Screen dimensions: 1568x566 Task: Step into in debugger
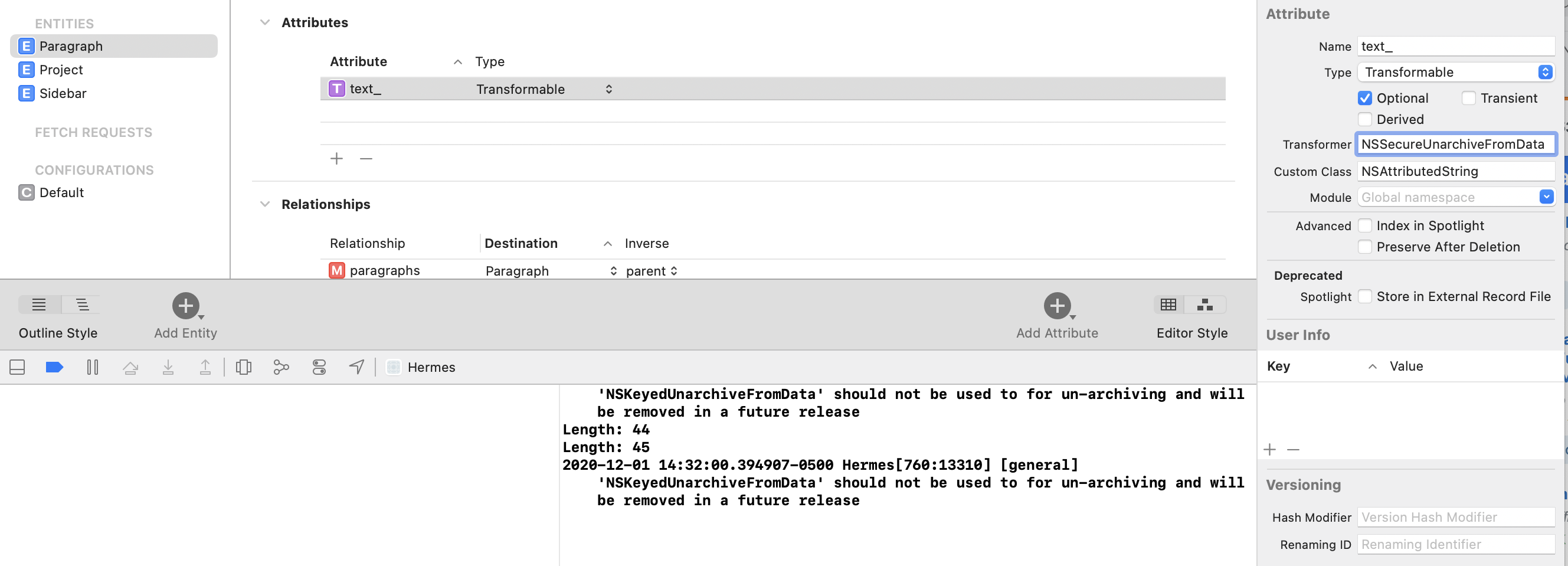[x=168, y=368]
